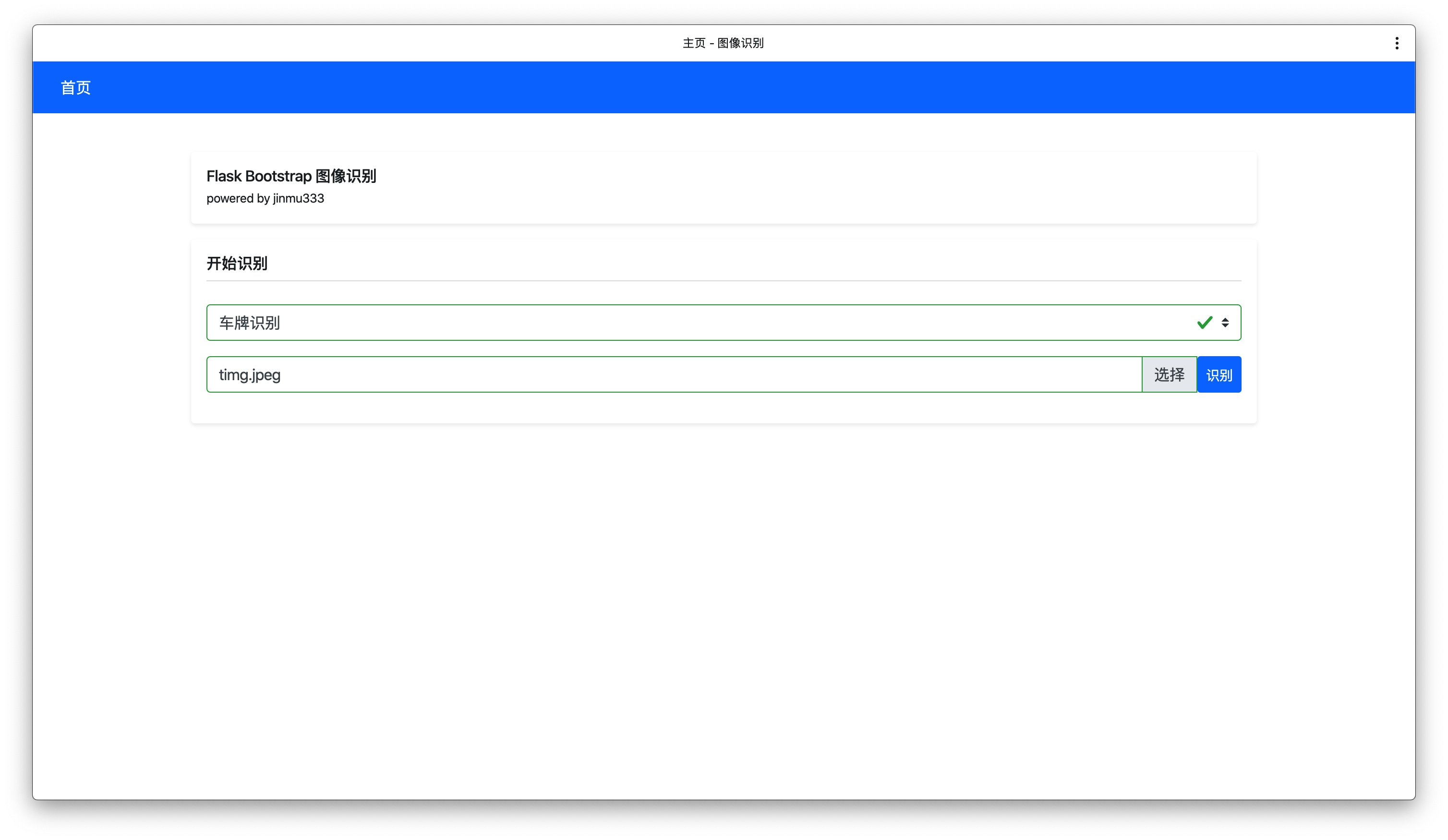Click the 开始识别 section heading
Screen dimensions: 1448x840
click(x=237, y=263)
